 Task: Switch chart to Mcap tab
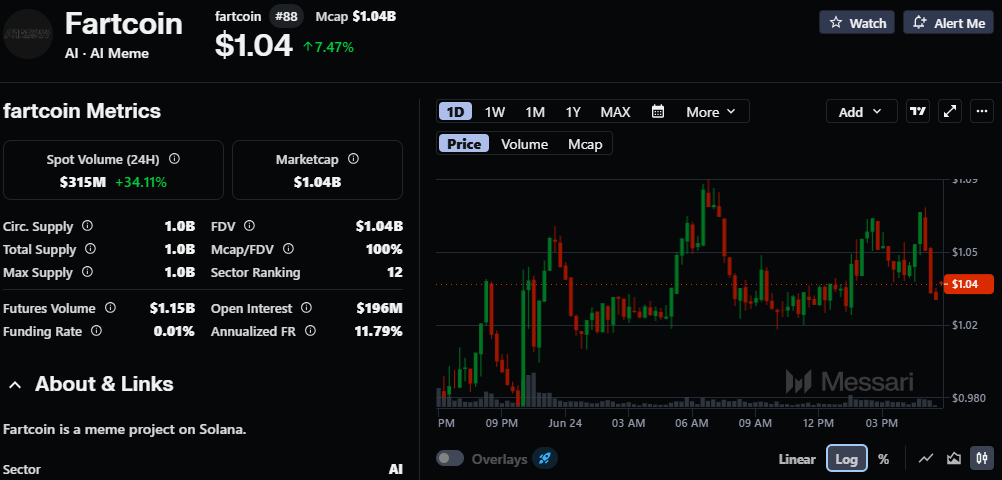coord(585,144)
